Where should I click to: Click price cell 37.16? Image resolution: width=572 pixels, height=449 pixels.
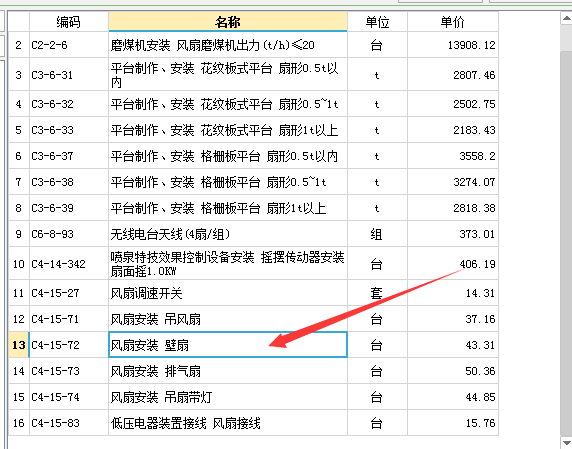click(453, 319)
